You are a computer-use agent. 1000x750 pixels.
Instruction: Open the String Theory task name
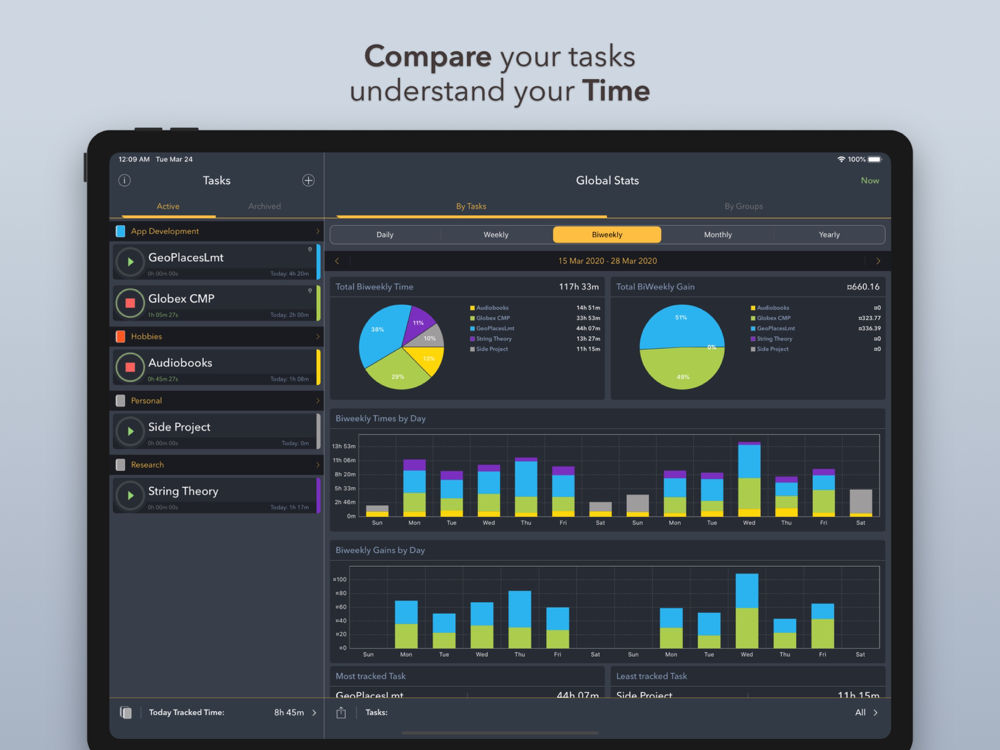click(x=183, y=491)
